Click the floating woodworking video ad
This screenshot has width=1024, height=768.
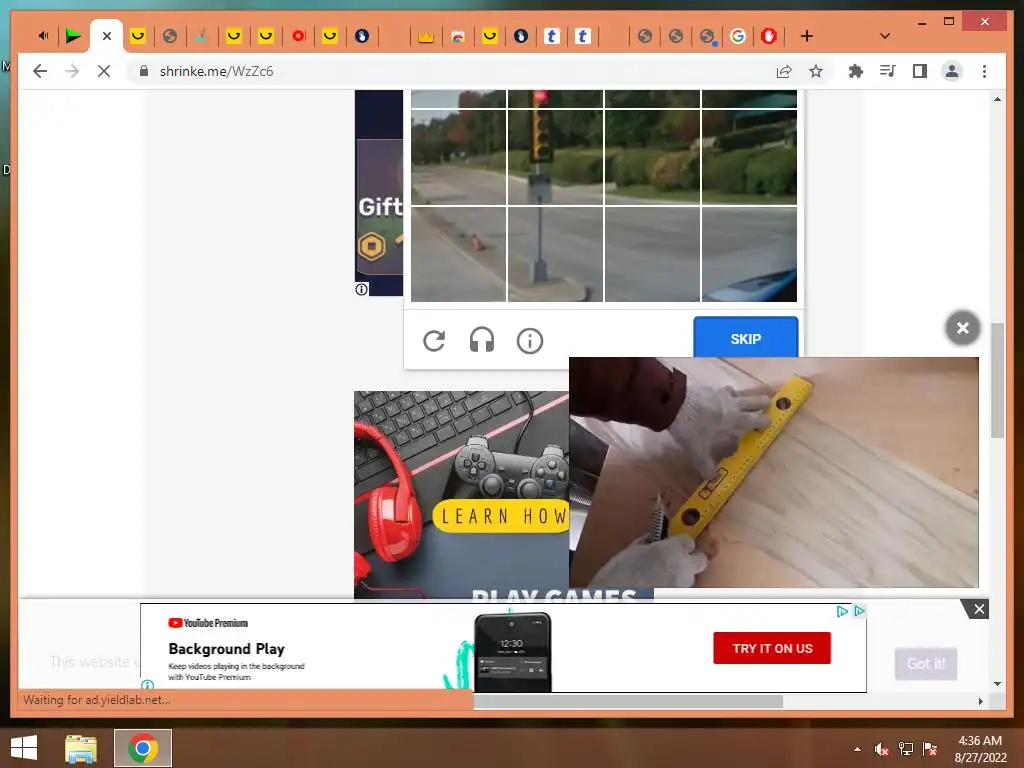point(774,472)
